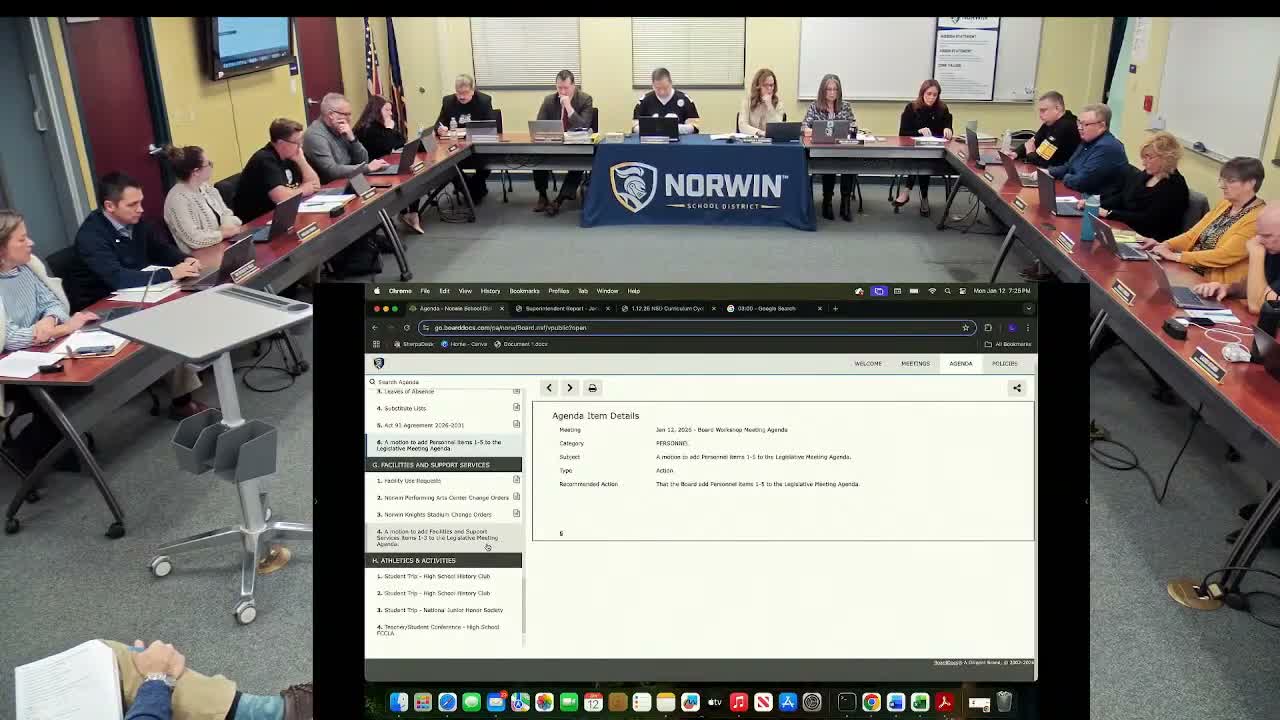The image size is (1280, 720).
Task: Open the Bookmarks menu in menu bar
Action: pos(524,291)
